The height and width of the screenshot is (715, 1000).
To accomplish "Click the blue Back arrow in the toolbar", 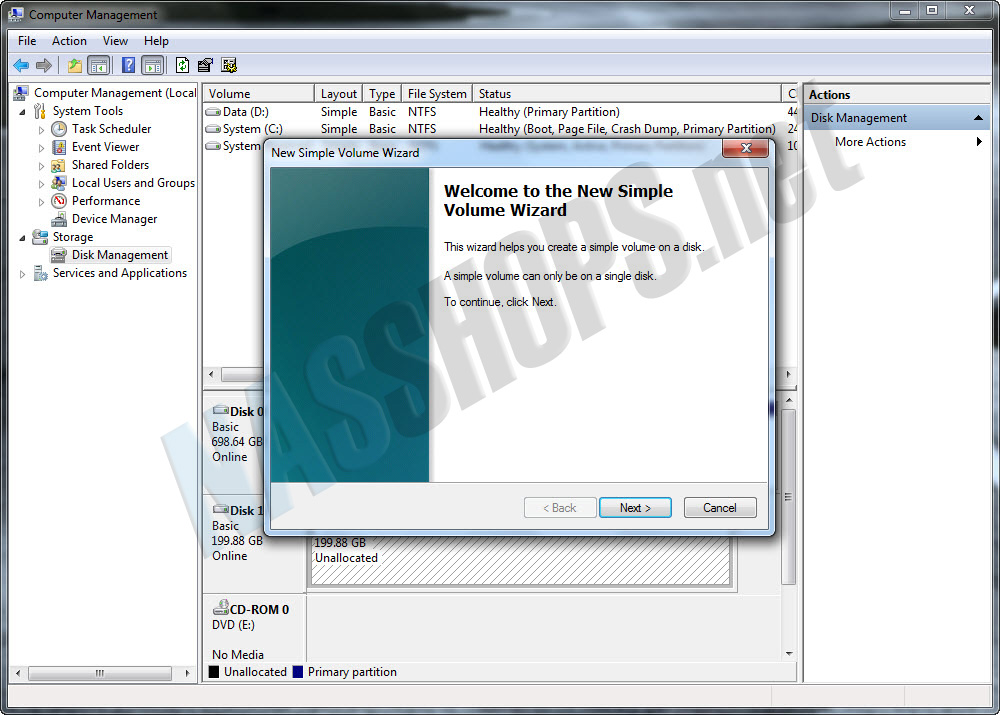I will [x=21, y=65].
